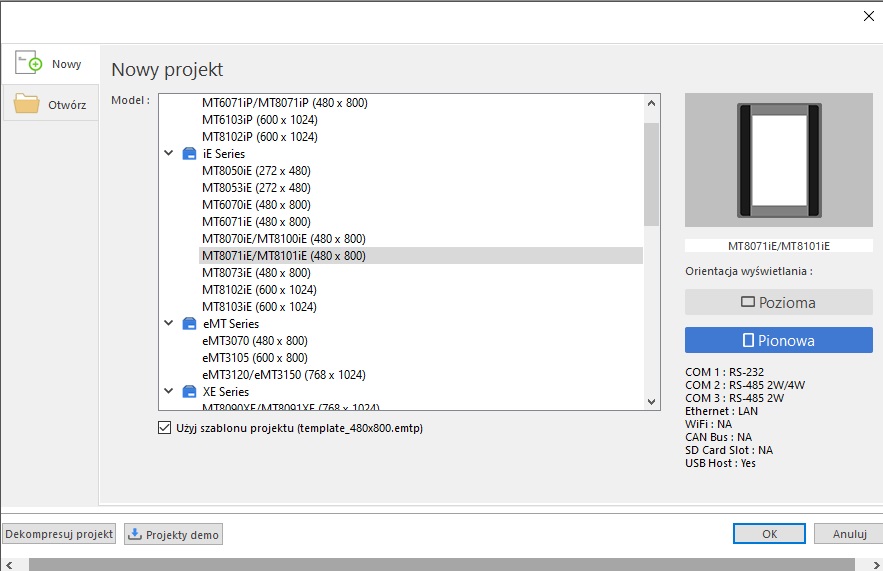
Task: Click the portrait icon on Pionowa button
Action: tap(748, 340)
